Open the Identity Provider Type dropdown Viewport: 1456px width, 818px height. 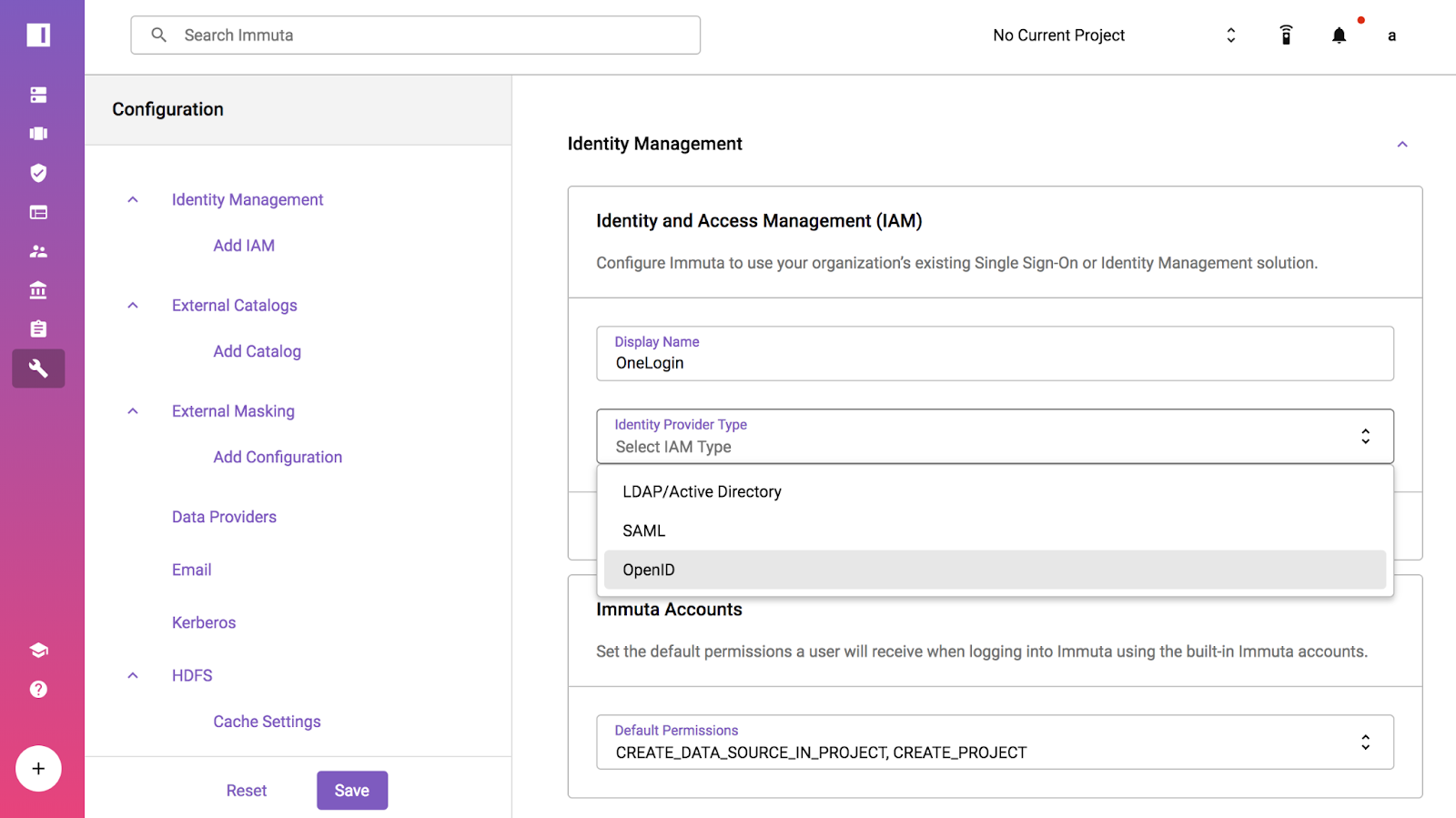[995, 436]
